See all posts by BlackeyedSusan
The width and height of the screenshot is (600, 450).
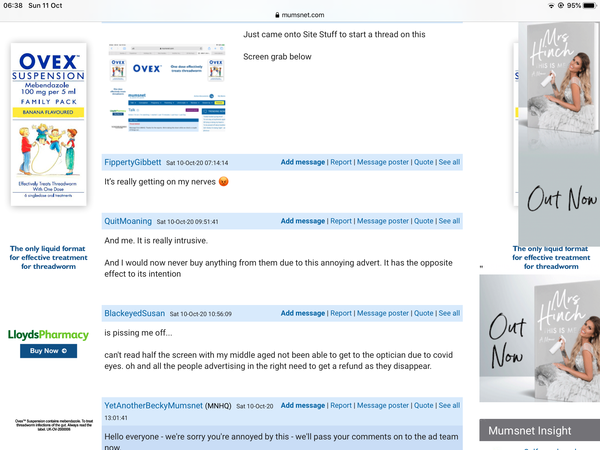[x=449, y=313]
